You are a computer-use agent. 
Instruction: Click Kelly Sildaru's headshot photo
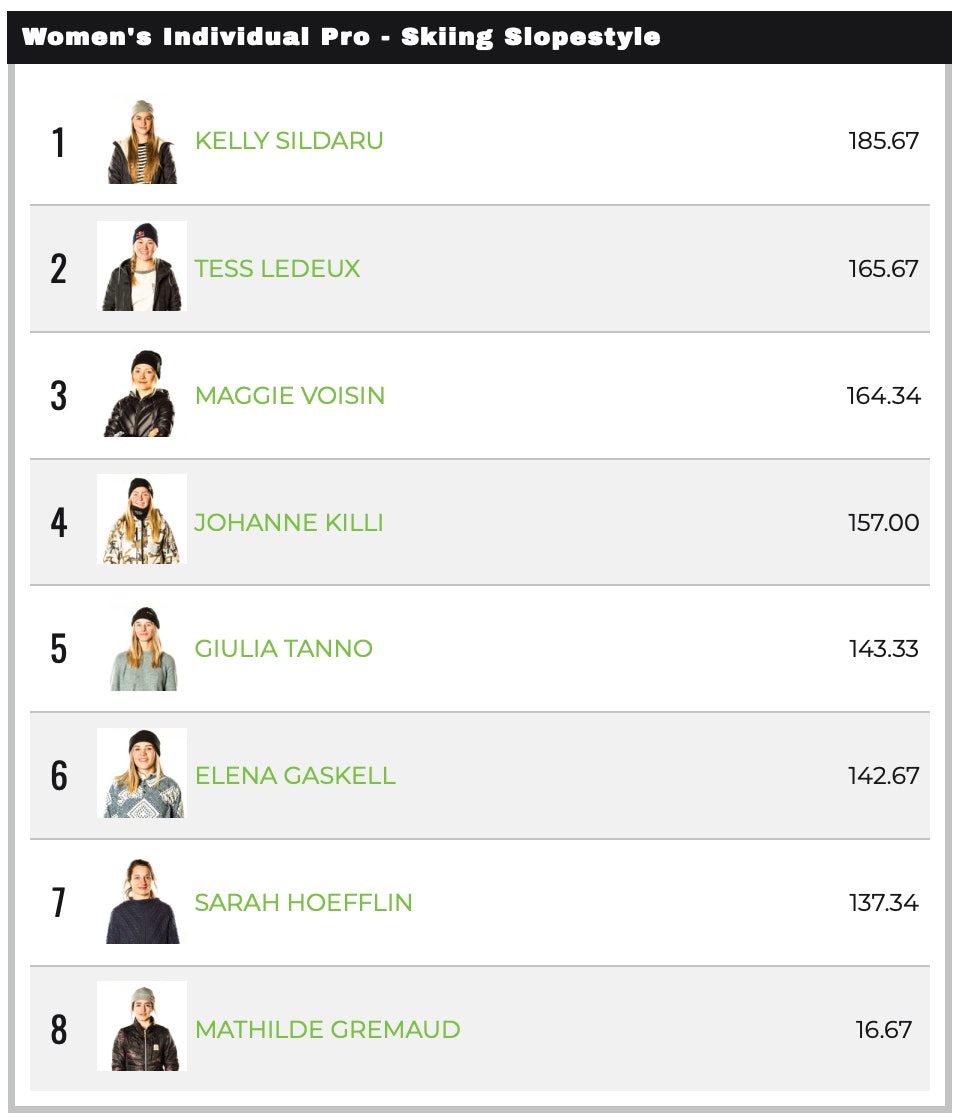pos(142,141)
